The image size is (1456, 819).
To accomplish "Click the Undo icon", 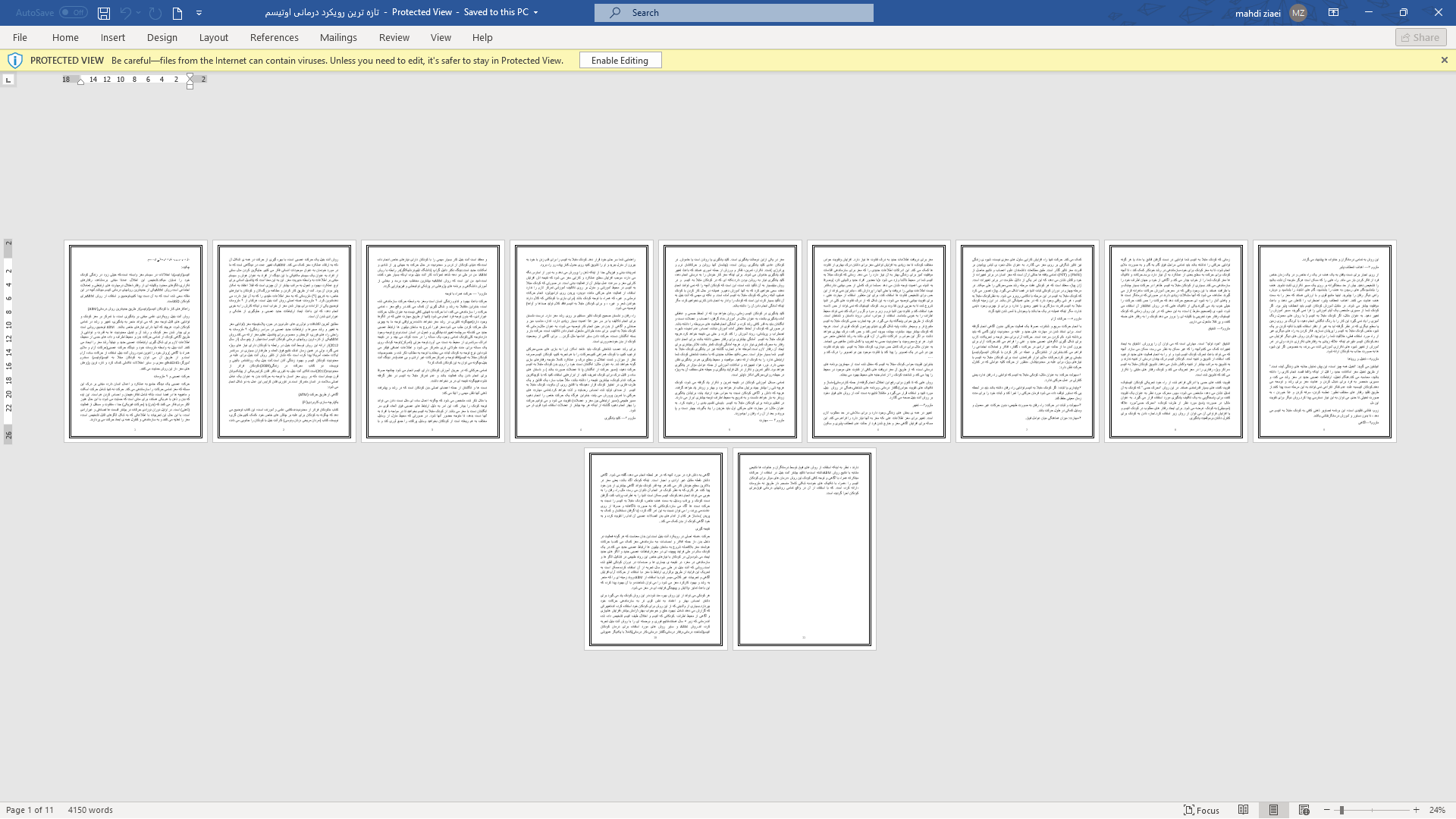I will (125, 12).
